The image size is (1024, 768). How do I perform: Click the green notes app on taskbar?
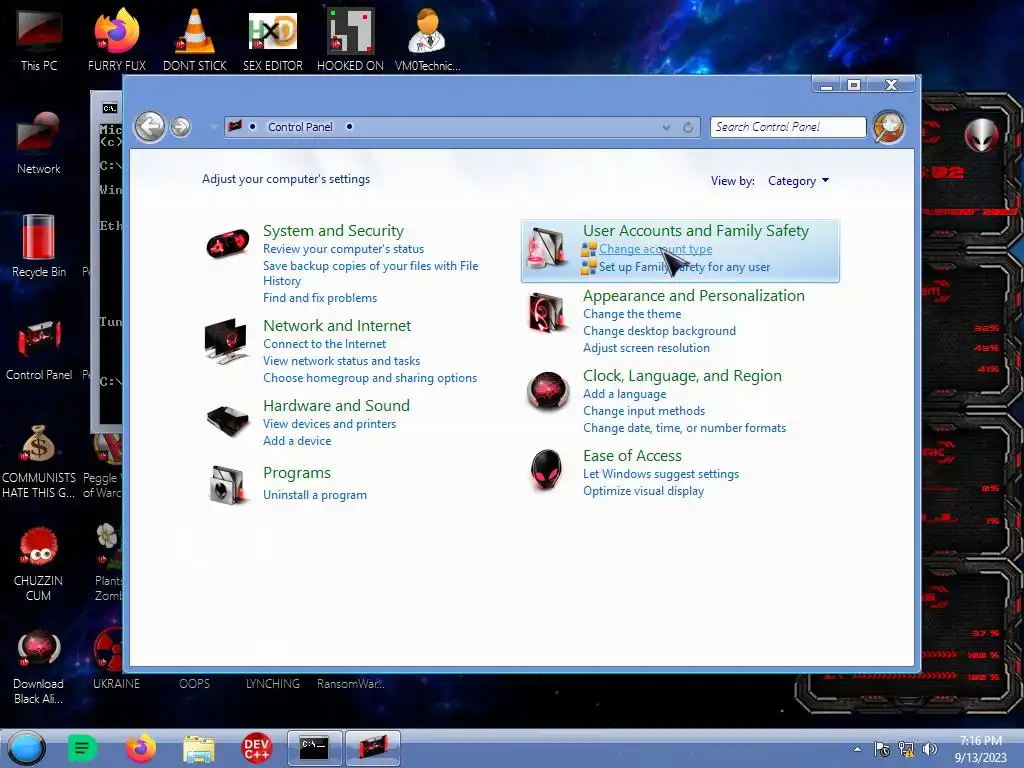tap(82, 748)
